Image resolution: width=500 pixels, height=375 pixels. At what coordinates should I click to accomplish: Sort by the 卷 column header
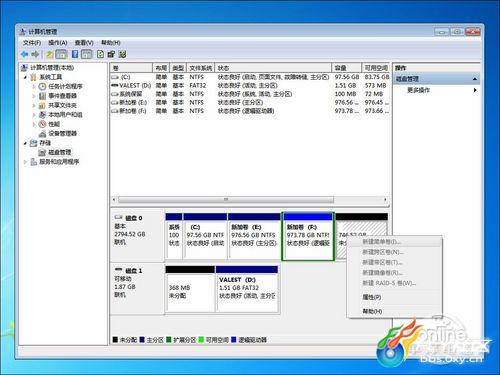point(132,68)
